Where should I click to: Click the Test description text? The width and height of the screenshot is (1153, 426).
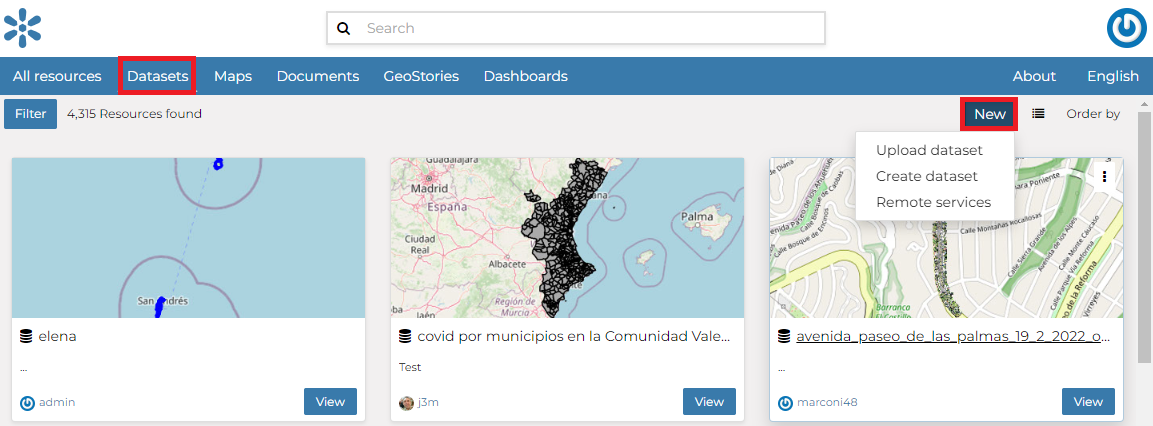click(410, 366)
